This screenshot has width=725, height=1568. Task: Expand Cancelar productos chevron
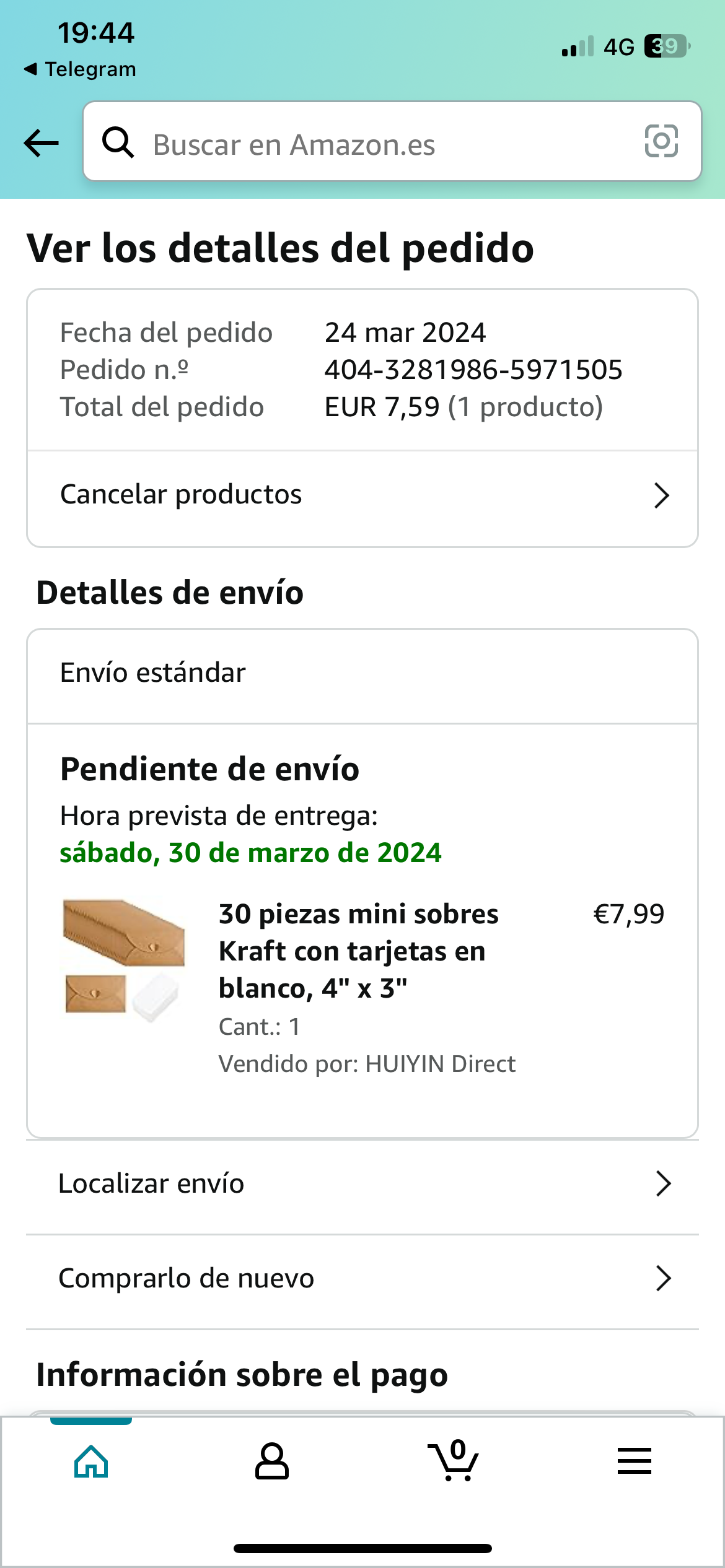(x=662, y=495)
